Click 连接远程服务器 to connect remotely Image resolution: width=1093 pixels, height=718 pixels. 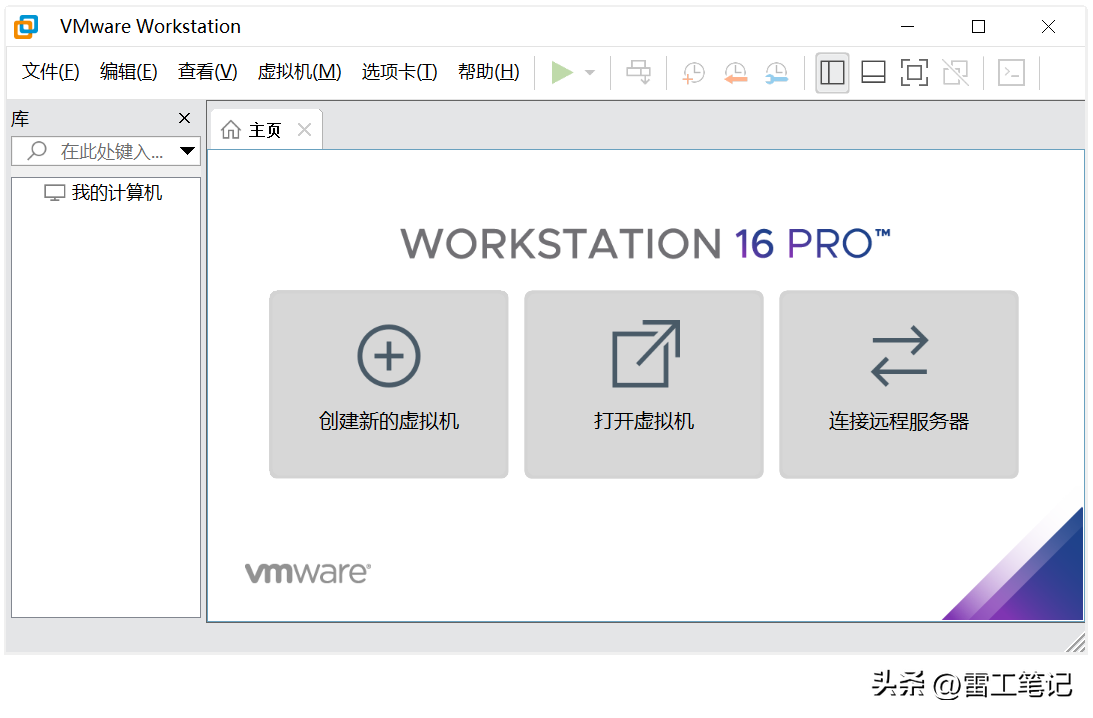(897, 384)
